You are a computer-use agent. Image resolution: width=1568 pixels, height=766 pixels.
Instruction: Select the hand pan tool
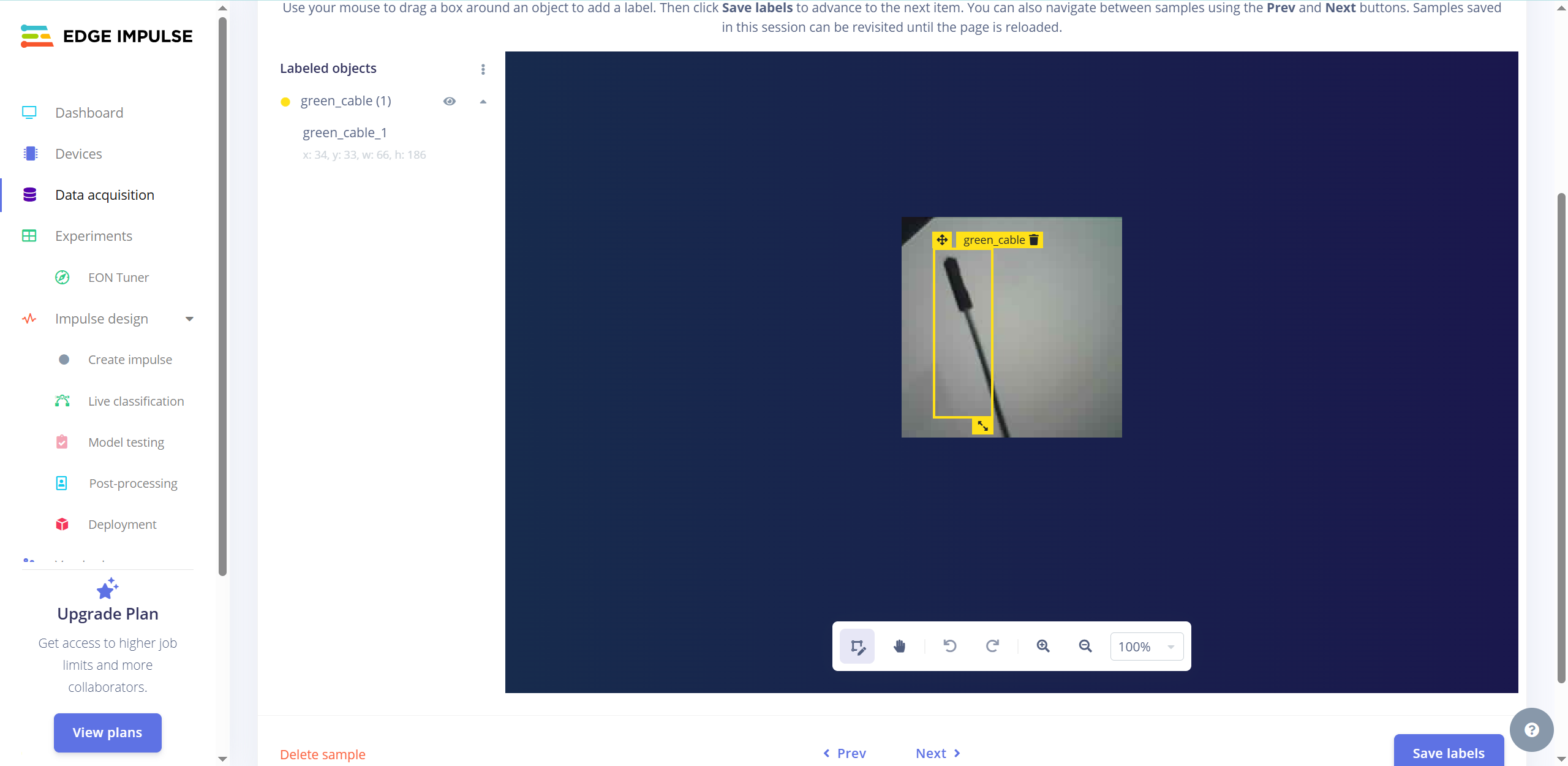(899, 647)
